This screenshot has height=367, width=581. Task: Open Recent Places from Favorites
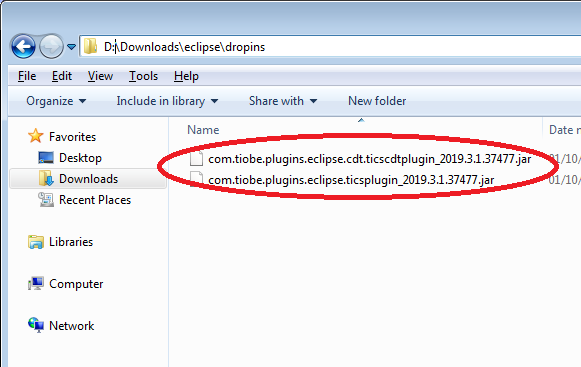click(95, 200)
